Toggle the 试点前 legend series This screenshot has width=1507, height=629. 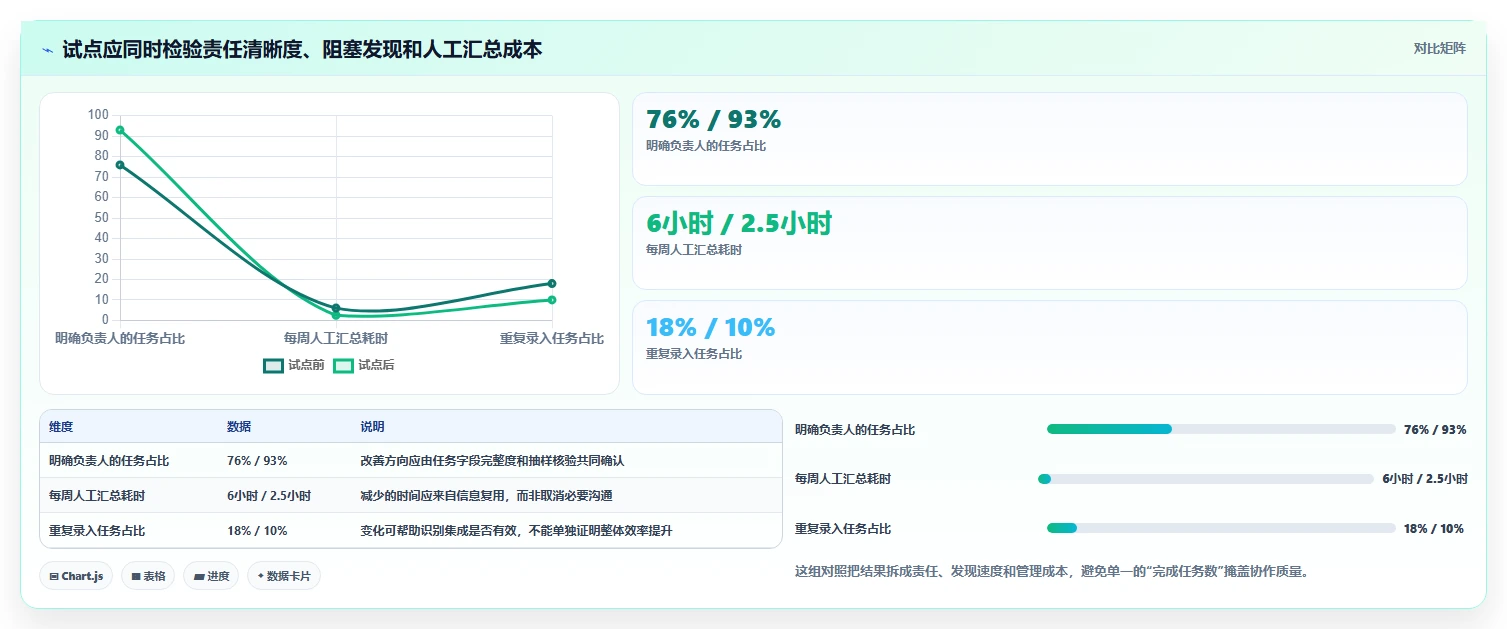click(294, 366)
